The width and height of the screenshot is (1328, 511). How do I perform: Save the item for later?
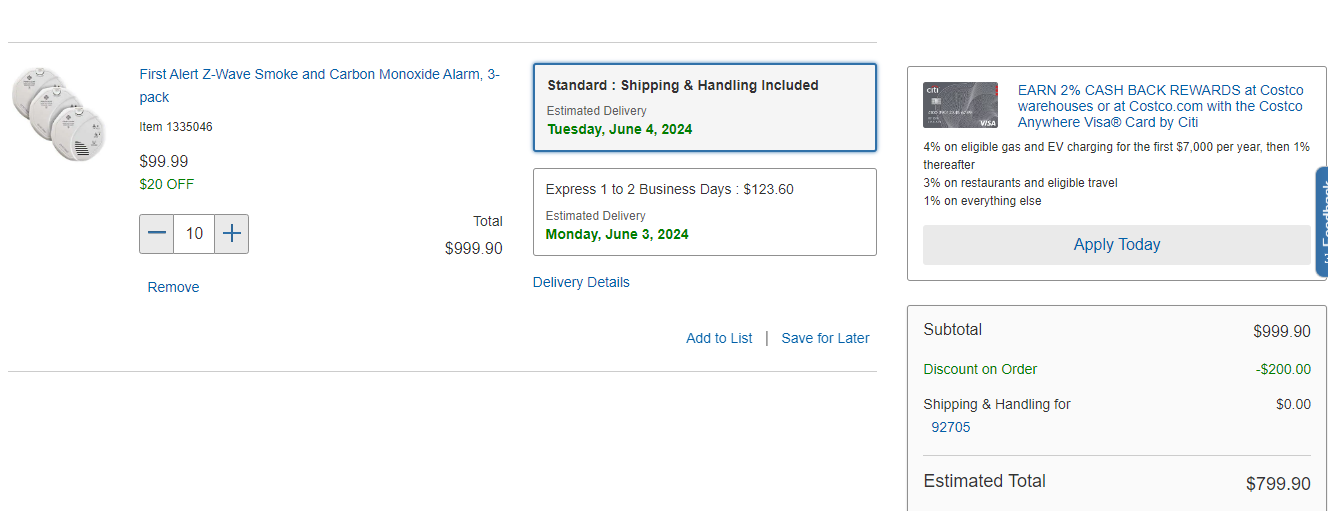coord(825,338)
